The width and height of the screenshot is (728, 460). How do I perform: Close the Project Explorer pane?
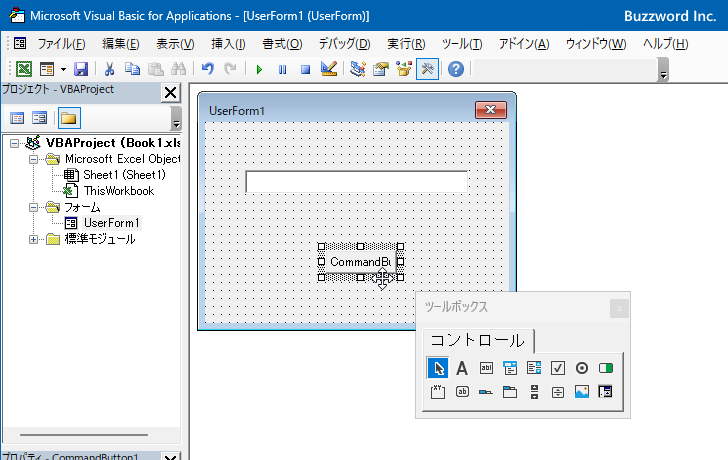coord(170,92)
